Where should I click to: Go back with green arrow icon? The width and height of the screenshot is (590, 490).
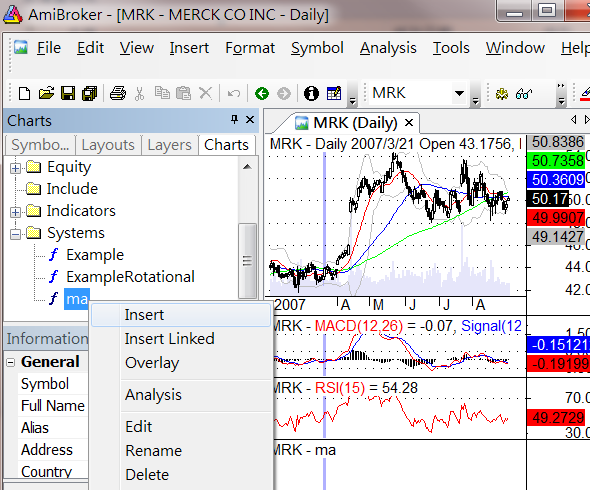coord(262,93)
